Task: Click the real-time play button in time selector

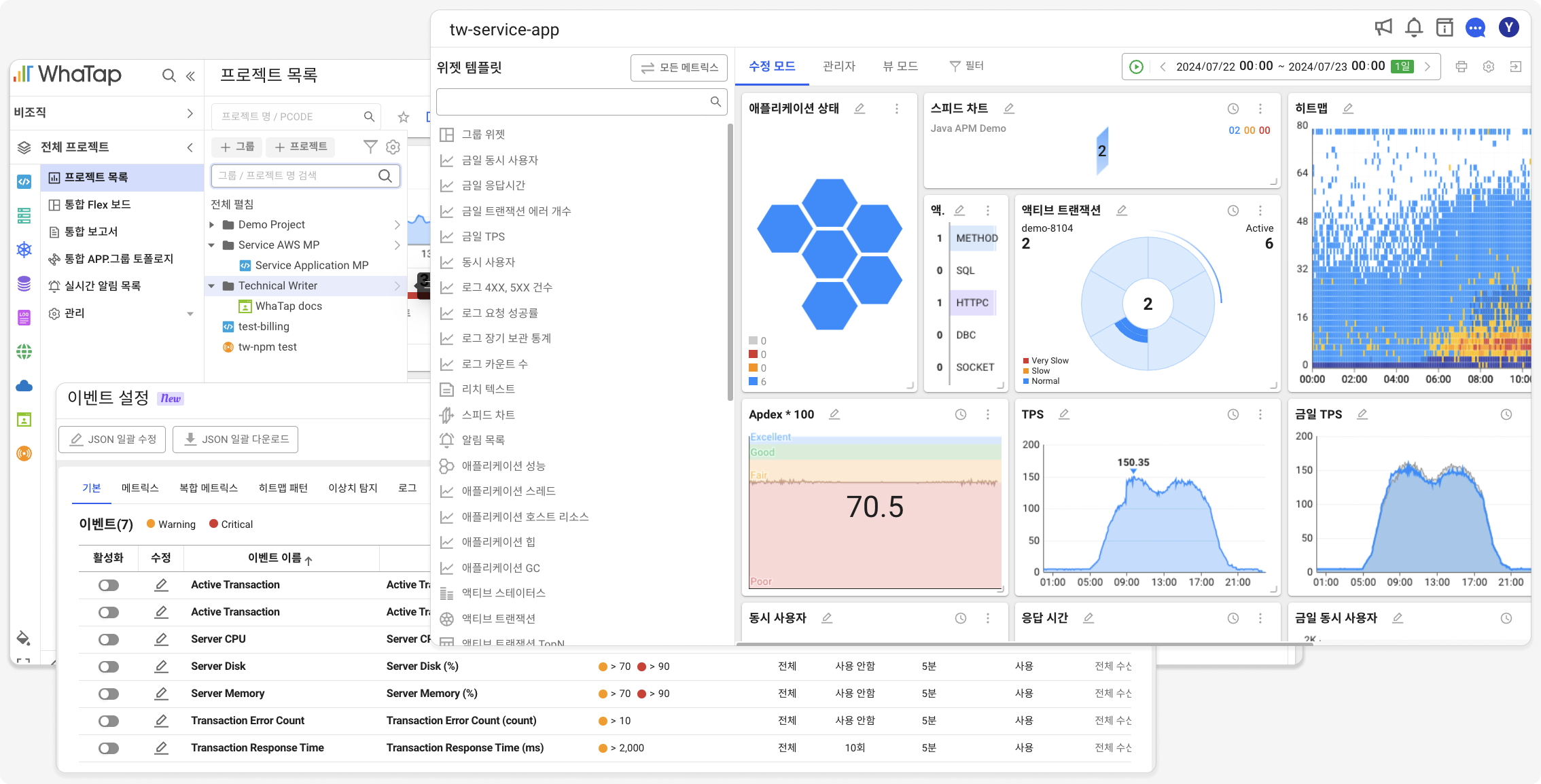Action: pyautogui.click(x=1136, y=67)
